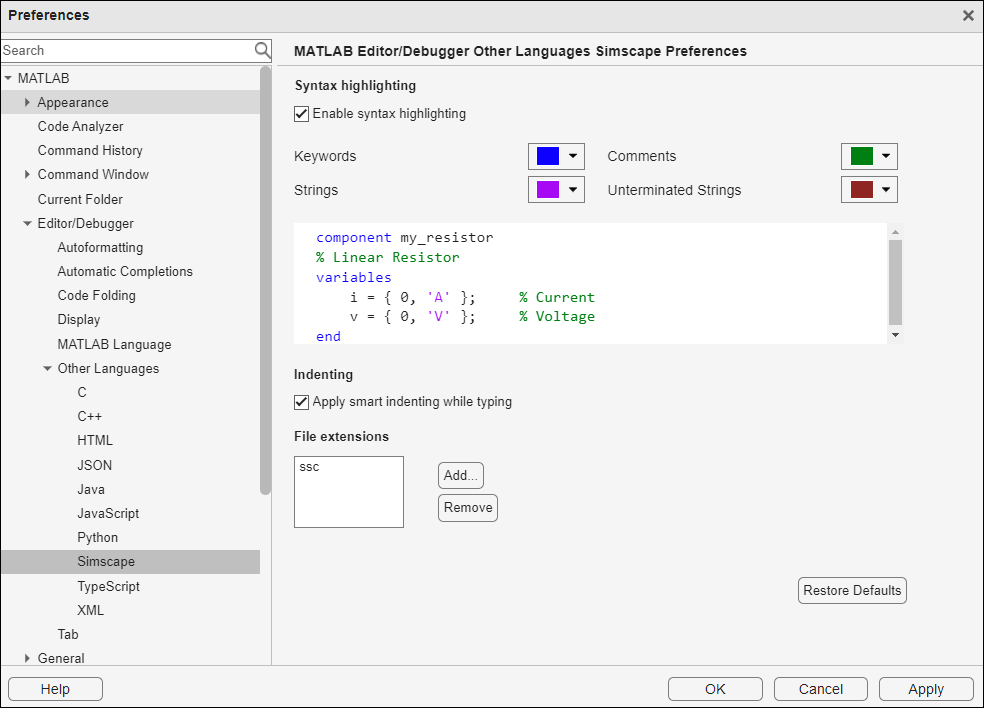Image resolution: width=984 pixels, height=708 pixels.
Task: Click the OK button
Action: coord(715,689)
